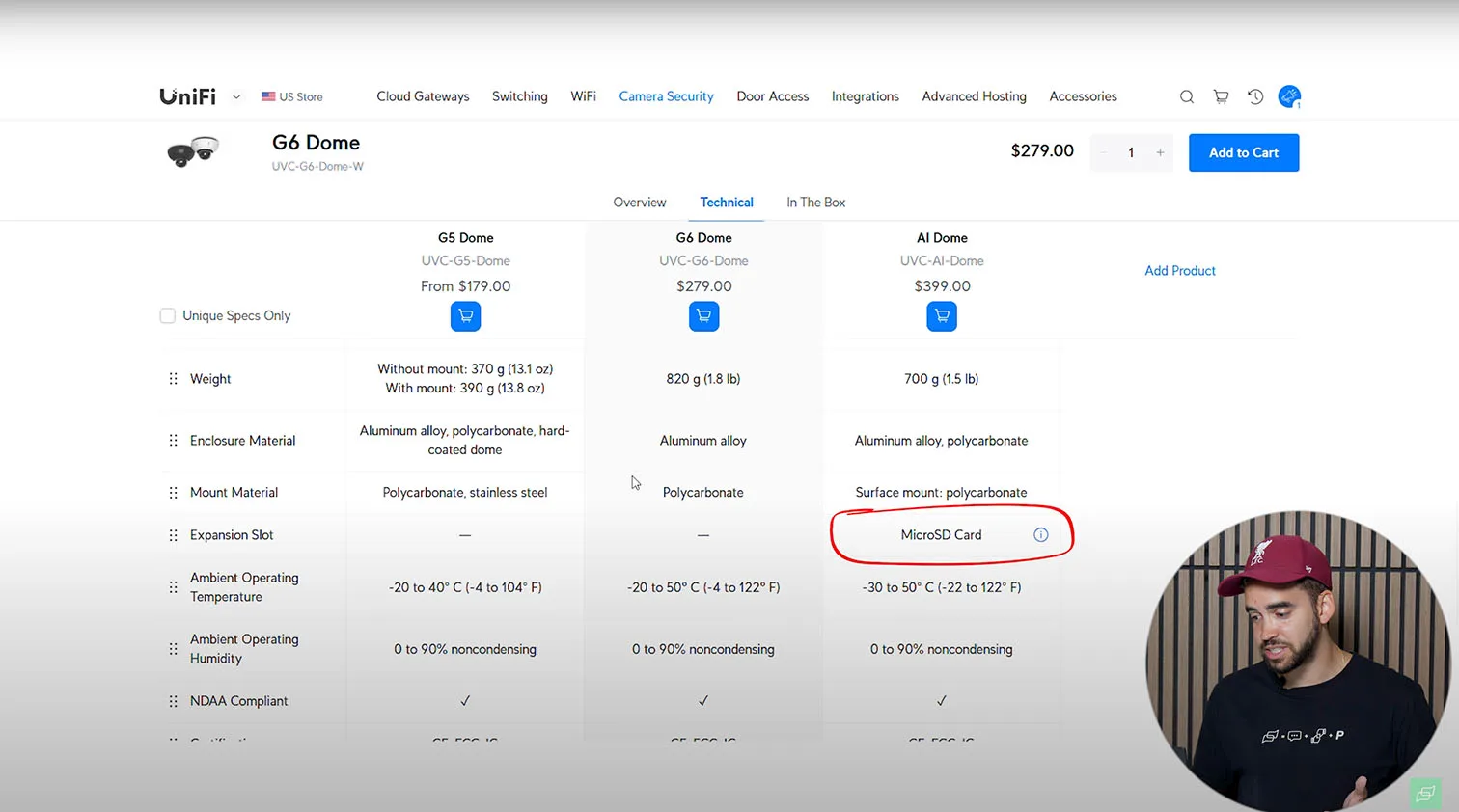Click the $399.00 AI Dome price
The height and width of the screenshot is (812, 1459).
pyautogui.click(x=942, y=286)
